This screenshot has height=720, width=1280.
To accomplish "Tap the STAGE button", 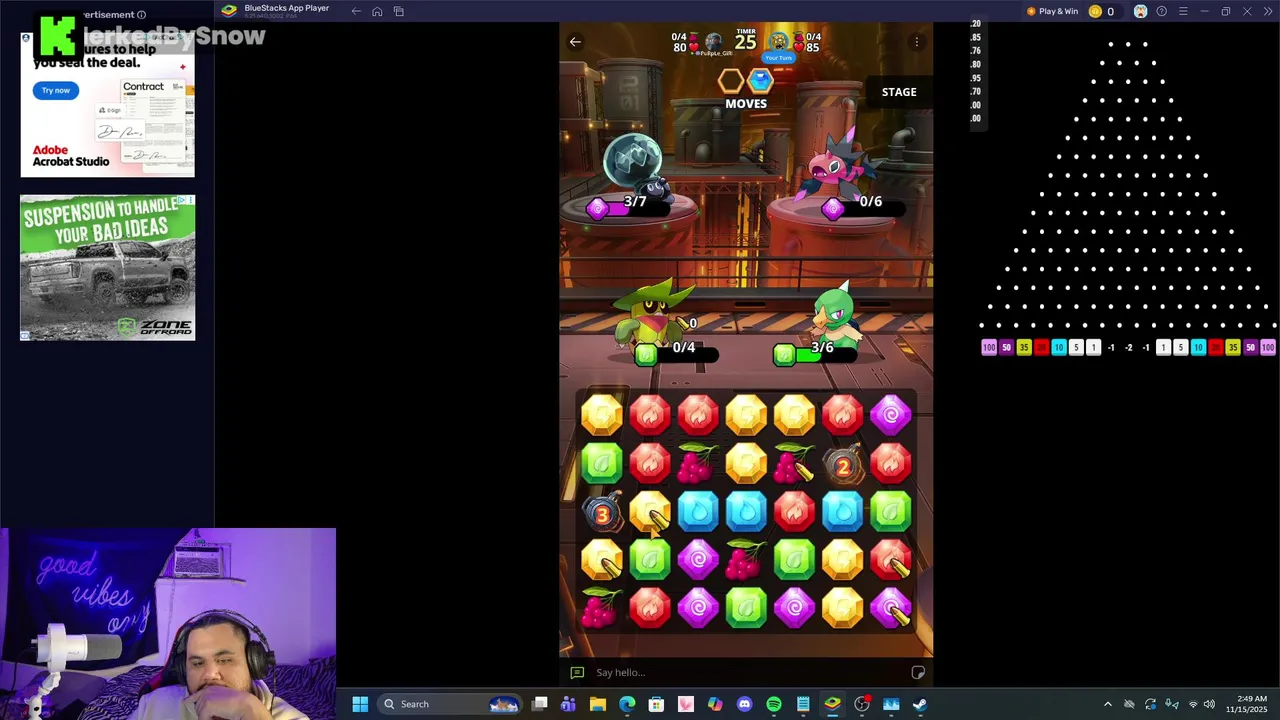I will (899, 92).
